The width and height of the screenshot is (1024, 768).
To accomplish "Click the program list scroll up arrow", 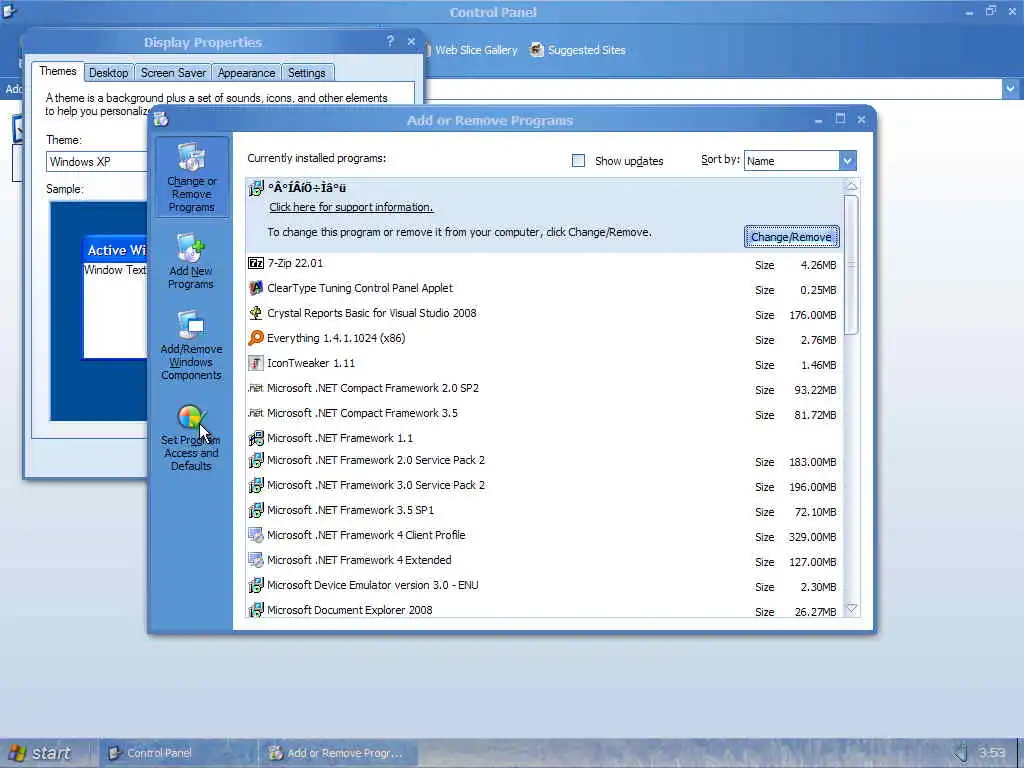I will (852, 186).
